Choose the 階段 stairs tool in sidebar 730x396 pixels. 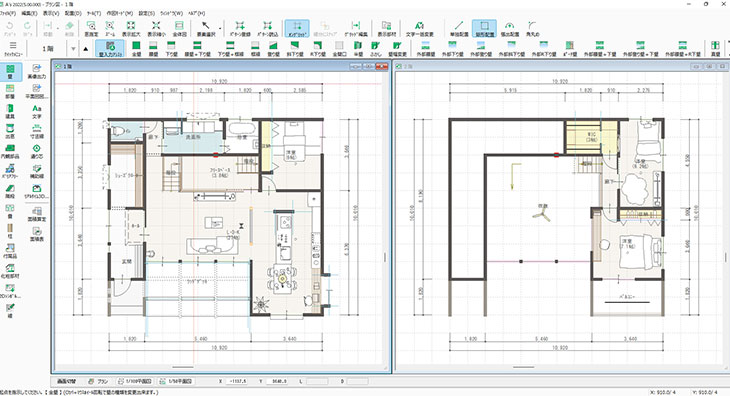click(x=10, y=191)
